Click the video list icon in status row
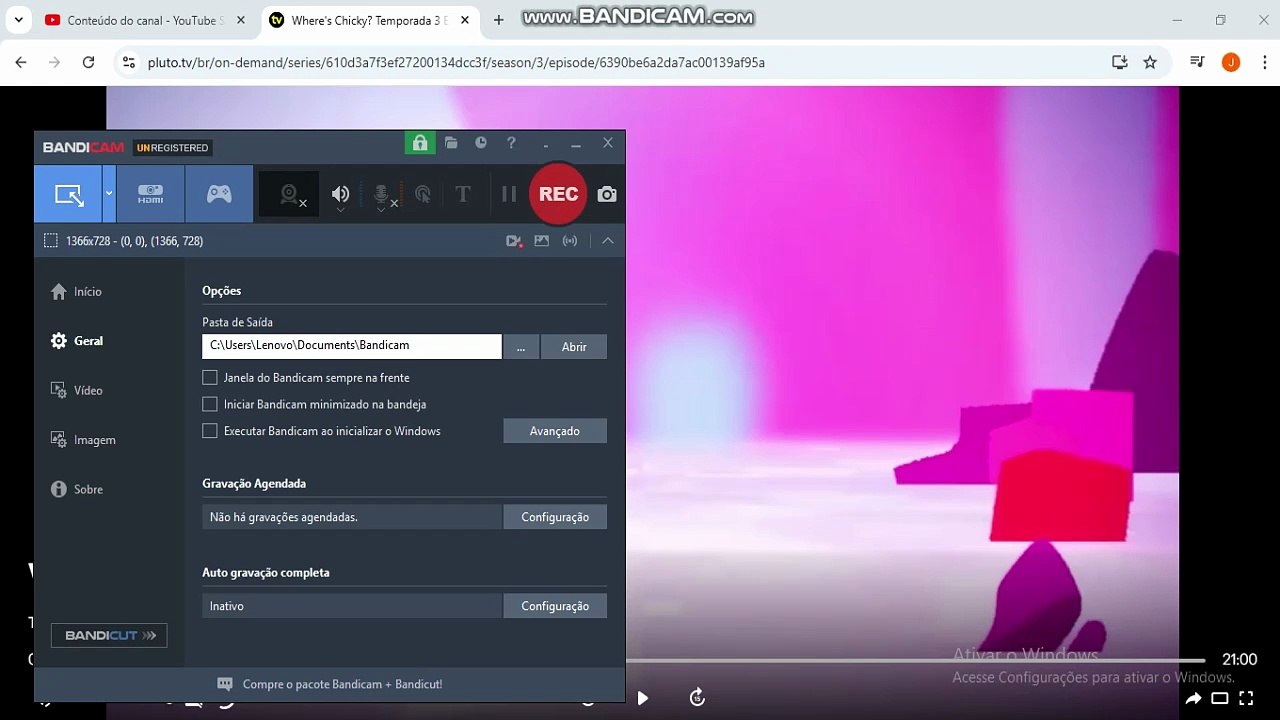Viewport: 1280px width, 720px height. pos(514,241)
